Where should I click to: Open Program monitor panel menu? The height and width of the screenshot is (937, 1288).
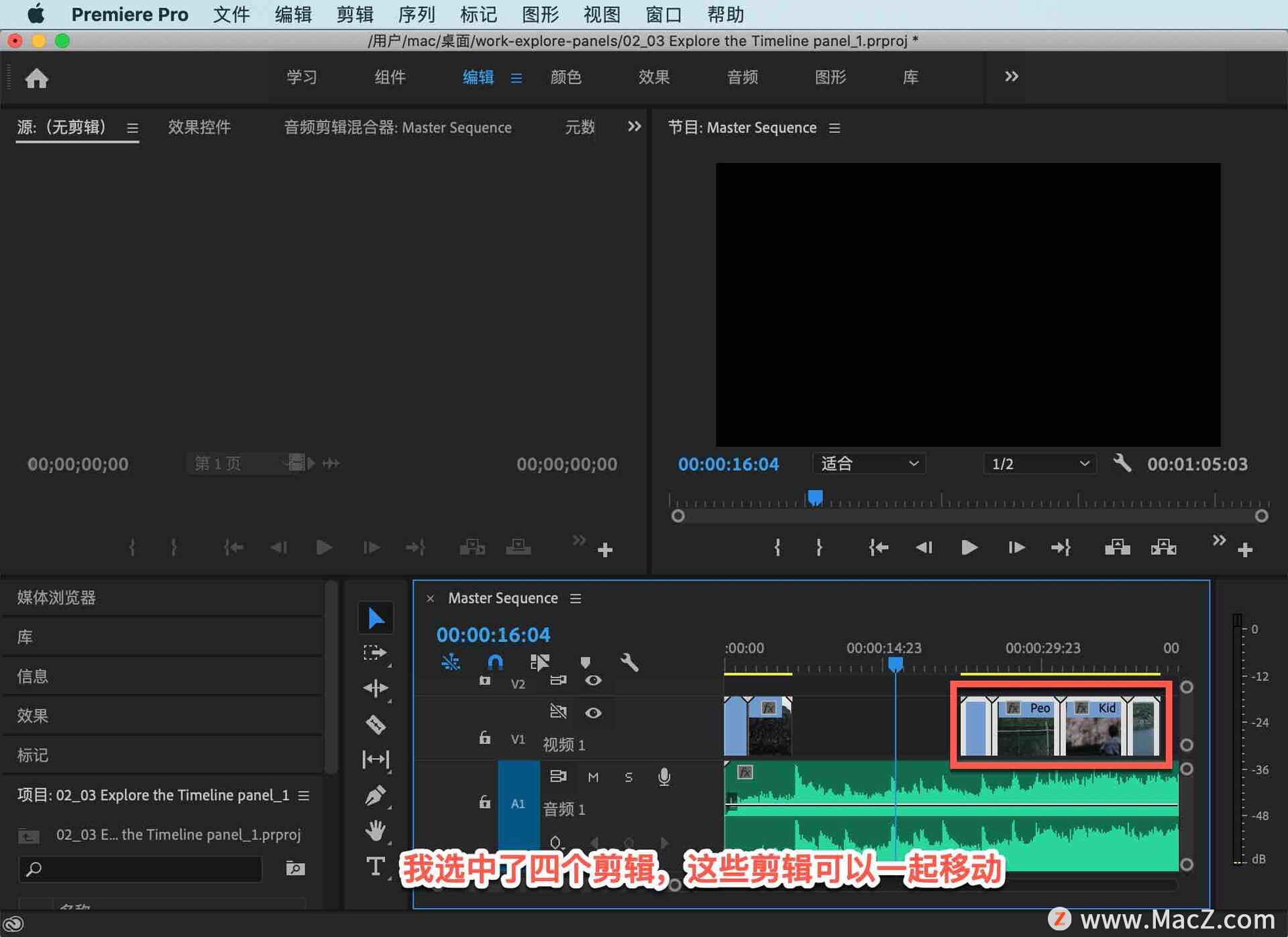pyautogui.click(x=834, y=127)
